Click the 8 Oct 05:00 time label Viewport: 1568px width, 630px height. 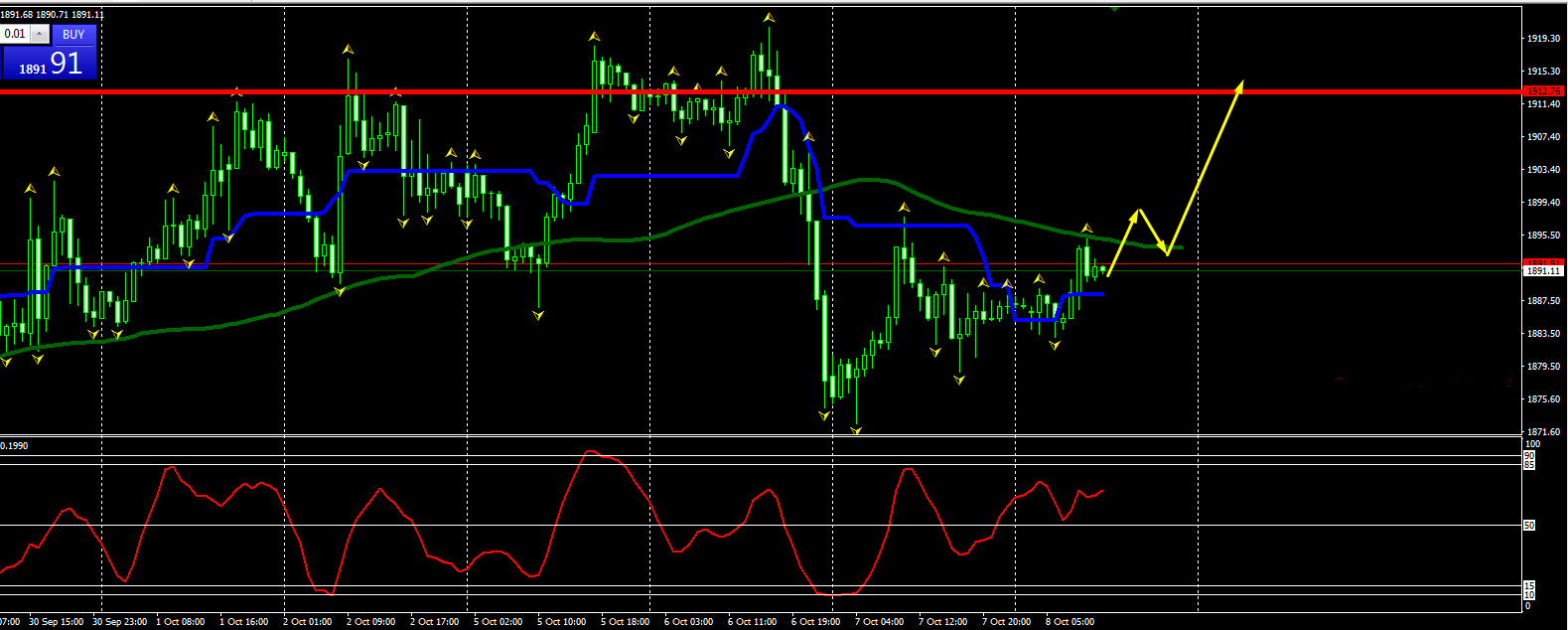1069,622
